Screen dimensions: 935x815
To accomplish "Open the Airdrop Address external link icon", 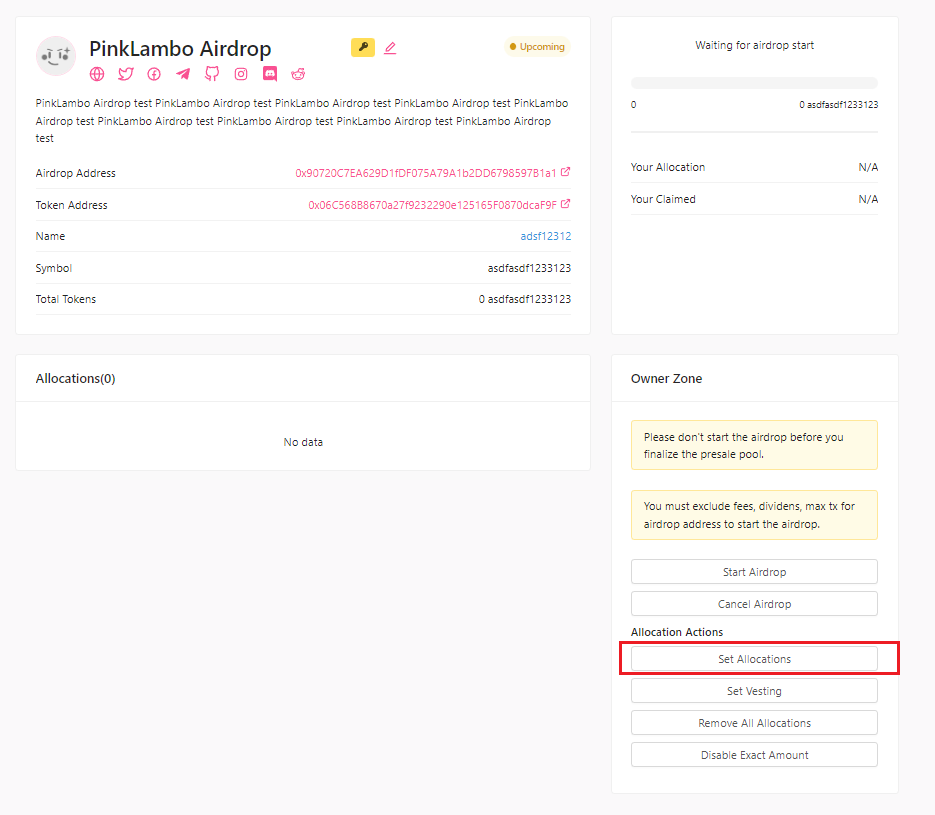I will coord(565,172).
